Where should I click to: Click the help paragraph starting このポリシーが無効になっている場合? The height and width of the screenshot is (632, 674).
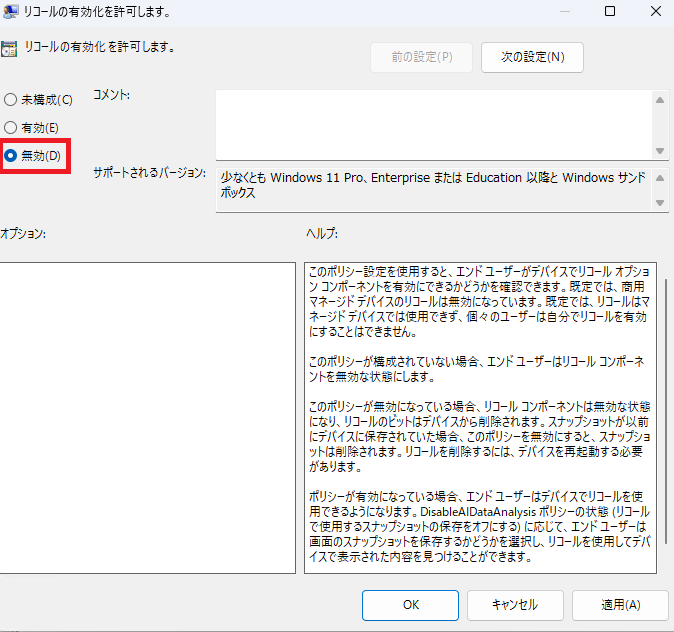click(479, 436)
